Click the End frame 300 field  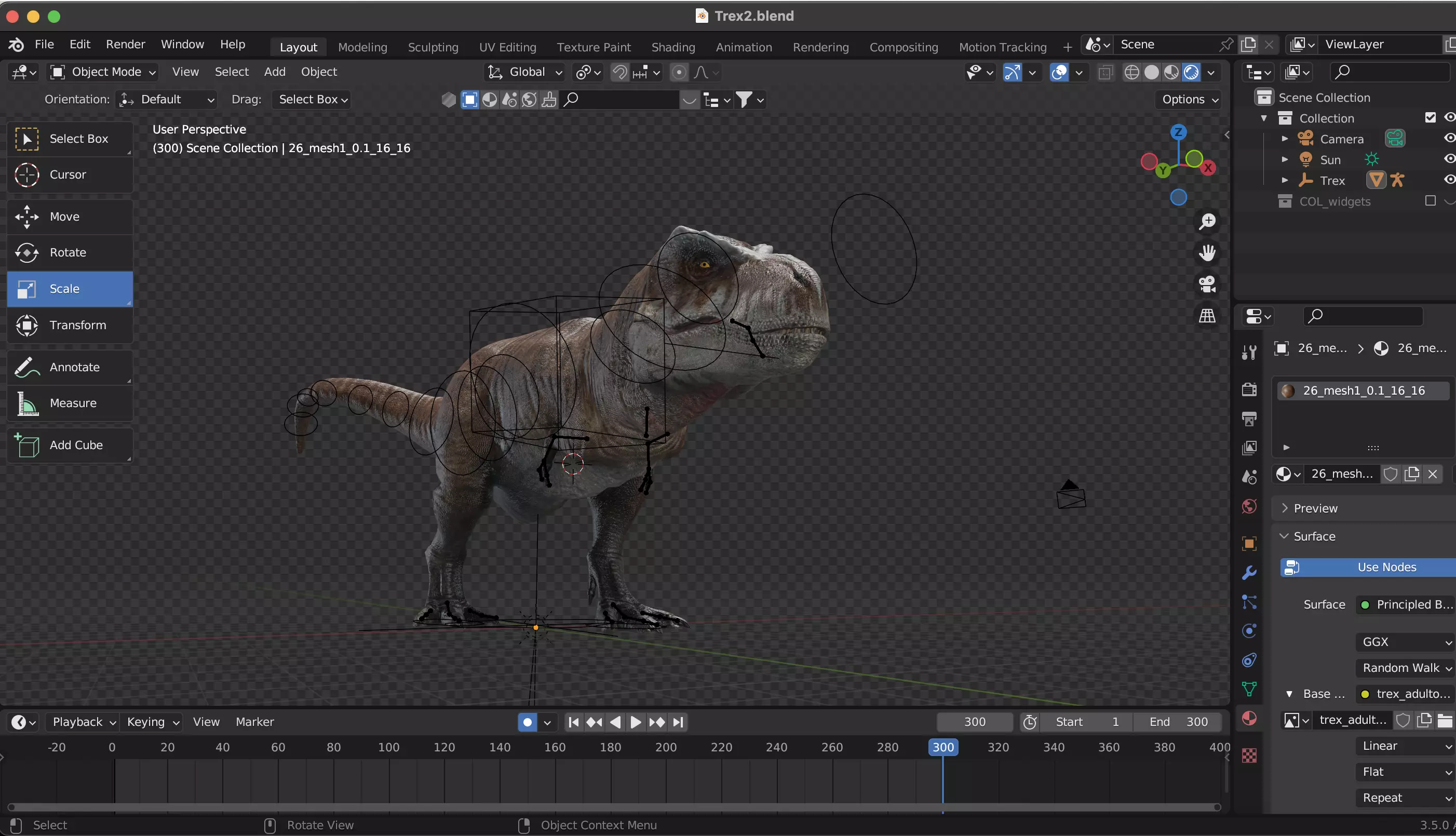(1178, 722)
